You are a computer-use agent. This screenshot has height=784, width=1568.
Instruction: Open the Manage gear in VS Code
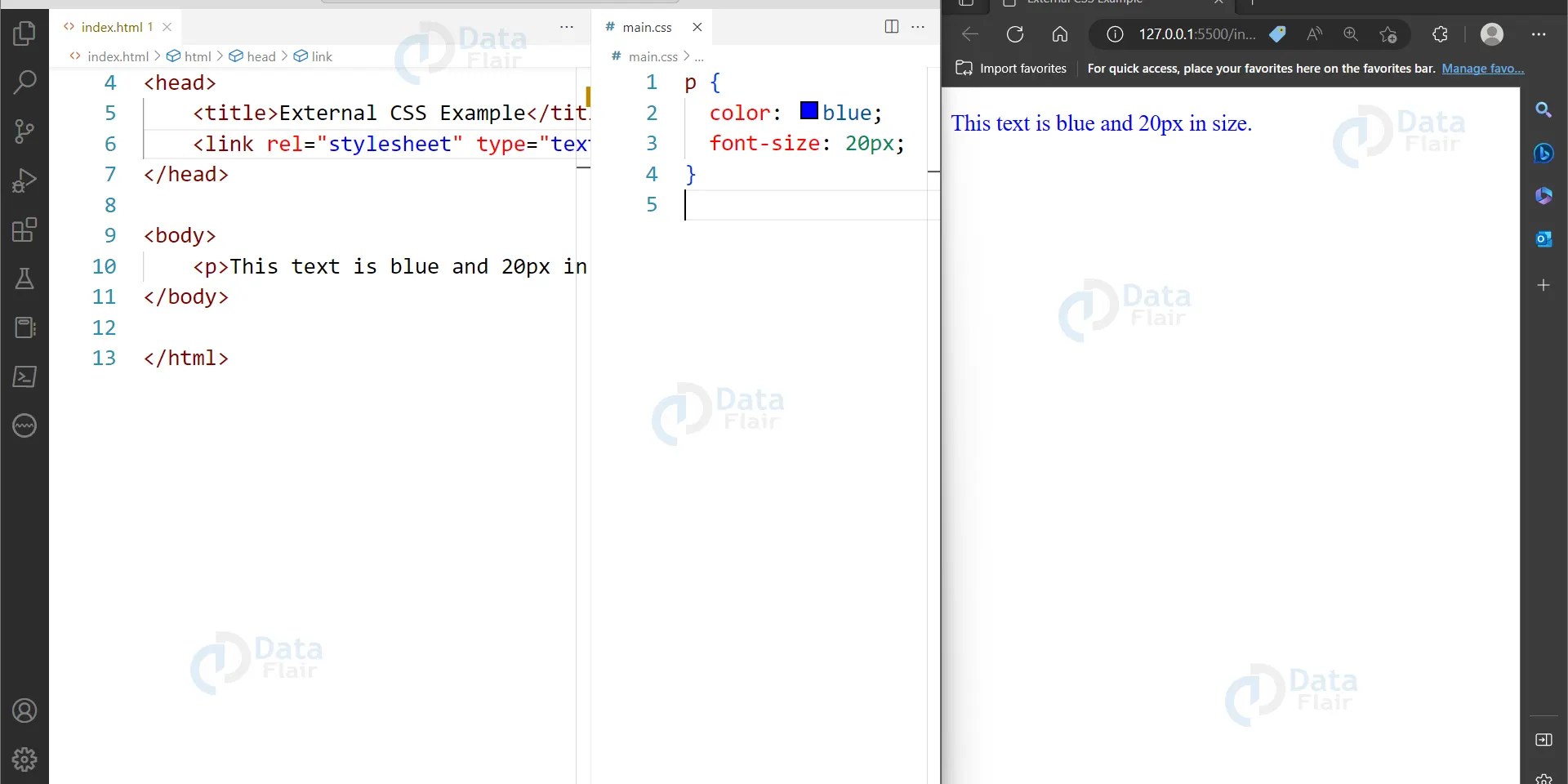click(24, 759)
